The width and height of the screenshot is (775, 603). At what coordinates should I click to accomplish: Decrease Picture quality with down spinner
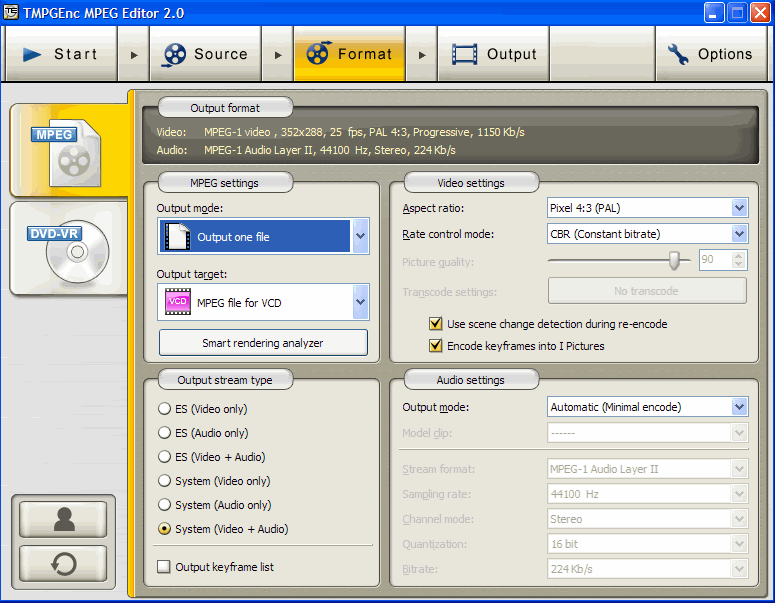click(x=738, y=264)
